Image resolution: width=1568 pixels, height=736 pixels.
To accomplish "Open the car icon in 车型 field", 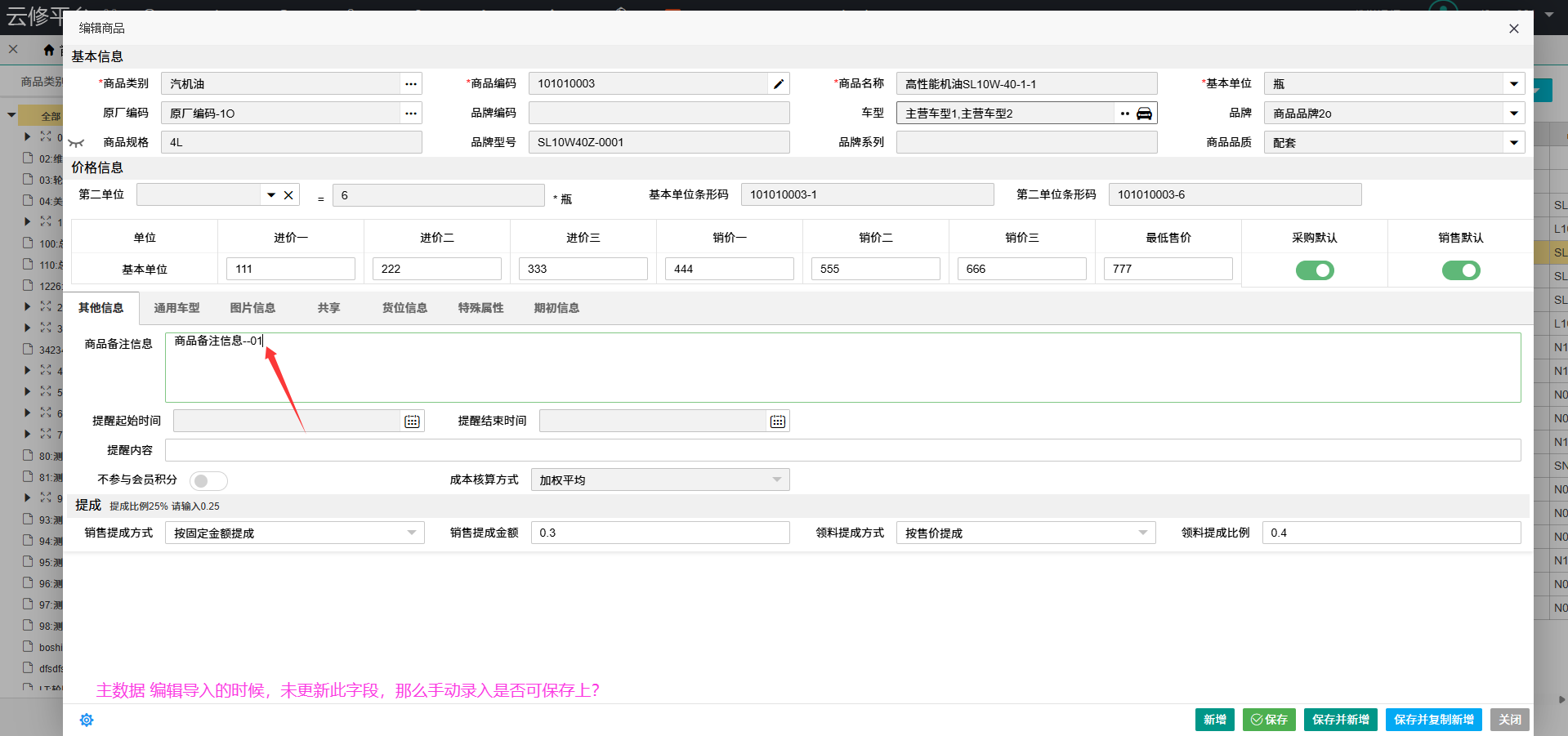I will tap(1145, 114).
